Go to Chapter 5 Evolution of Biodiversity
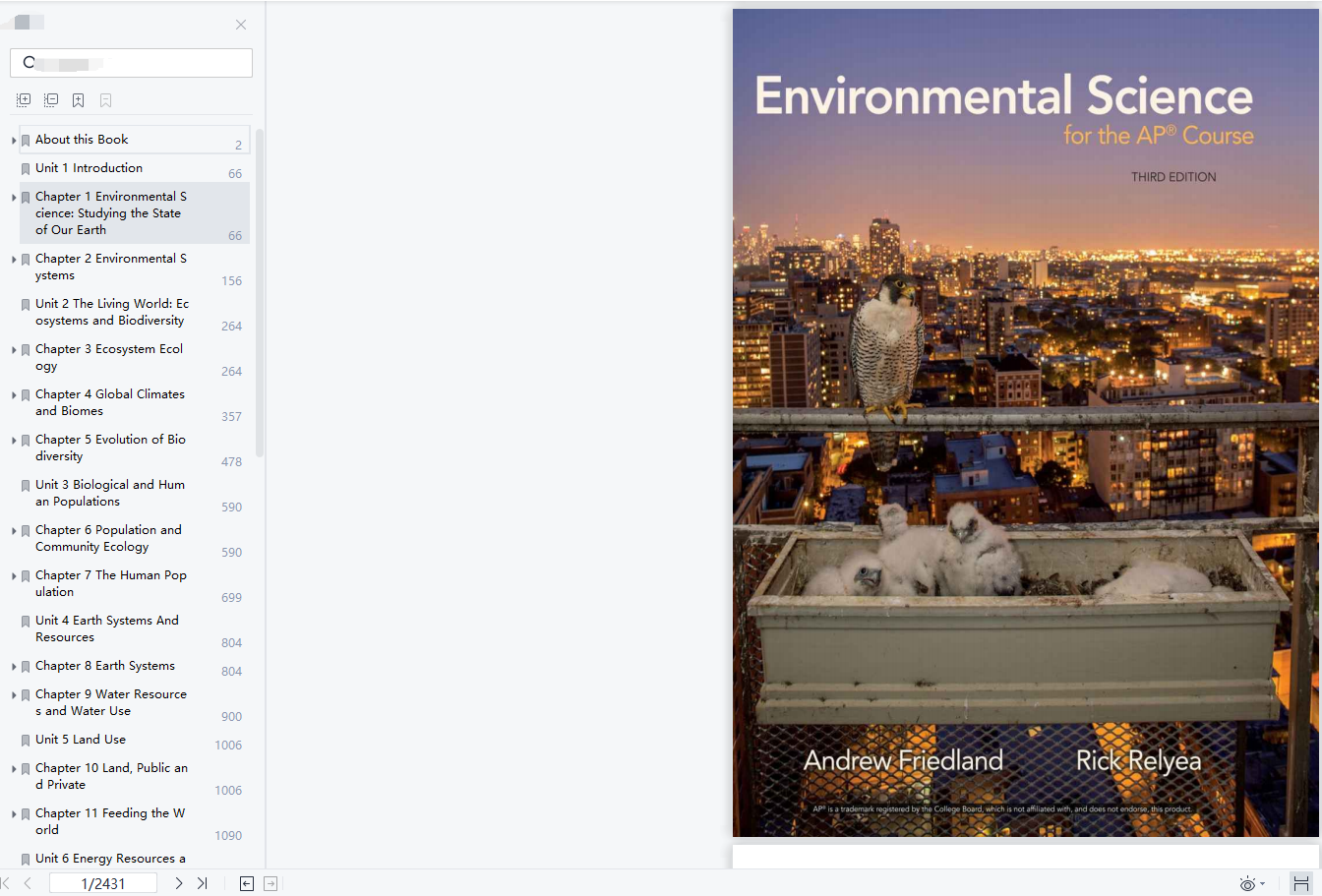This screenshot has width=1322, height=896. pyautogui.click(x=110, y=448)
